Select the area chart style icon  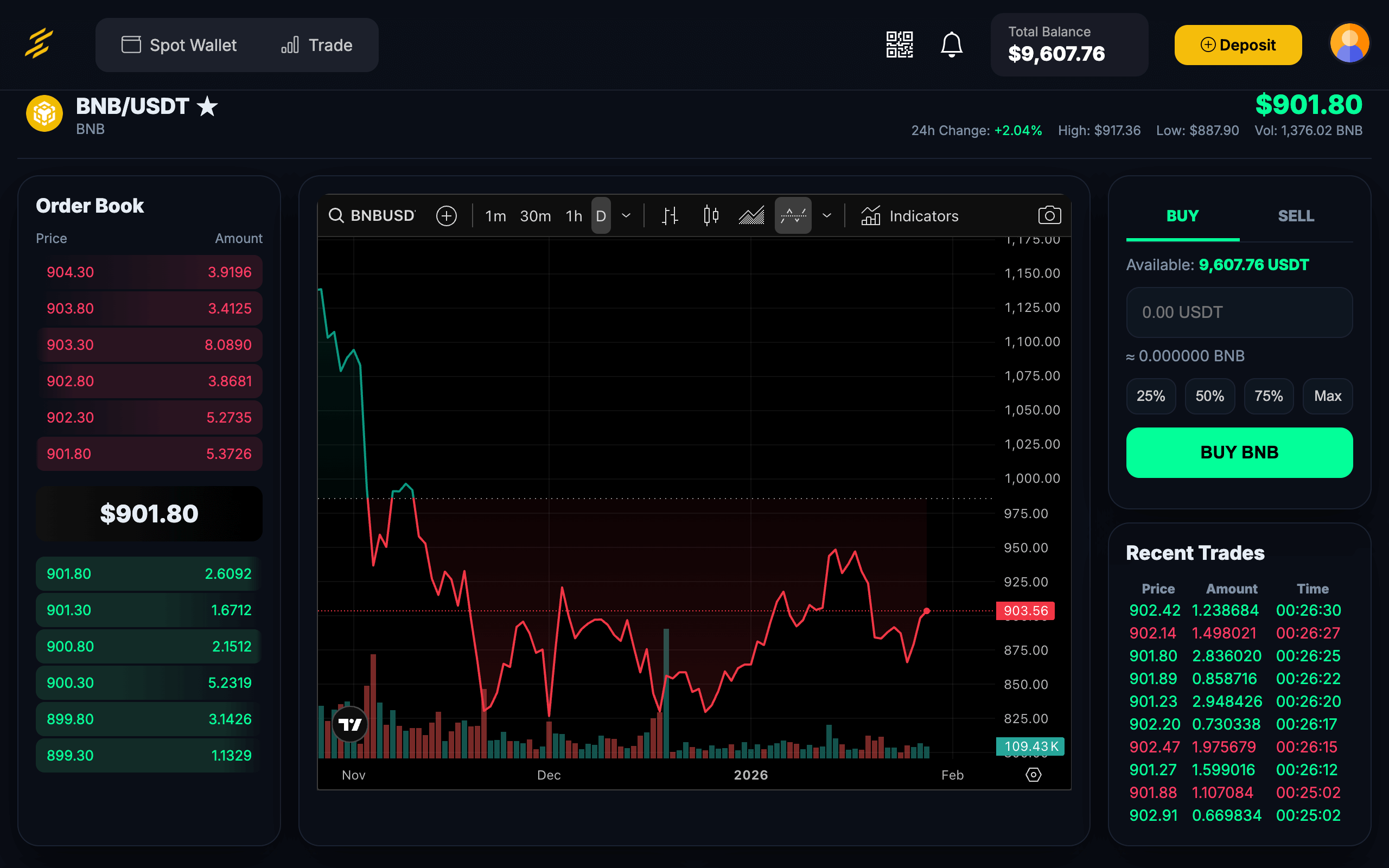coord(751,216)
